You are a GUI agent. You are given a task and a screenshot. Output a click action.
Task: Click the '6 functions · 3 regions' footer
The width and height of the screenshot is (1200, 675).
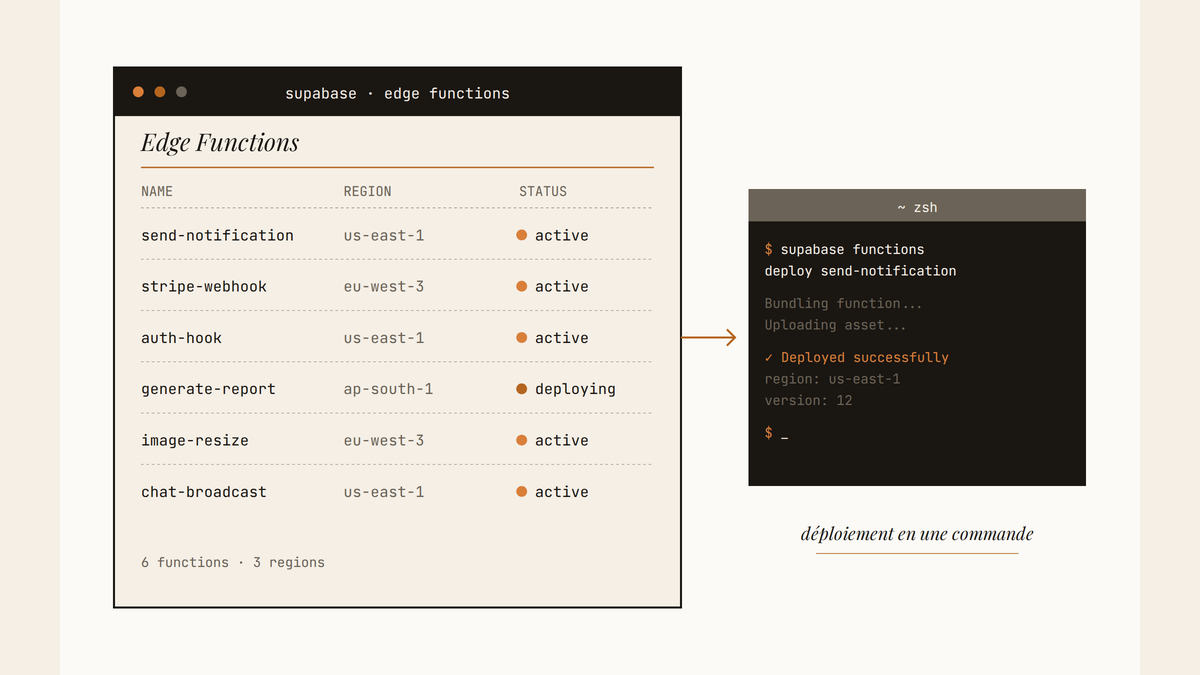pos(233,562)
